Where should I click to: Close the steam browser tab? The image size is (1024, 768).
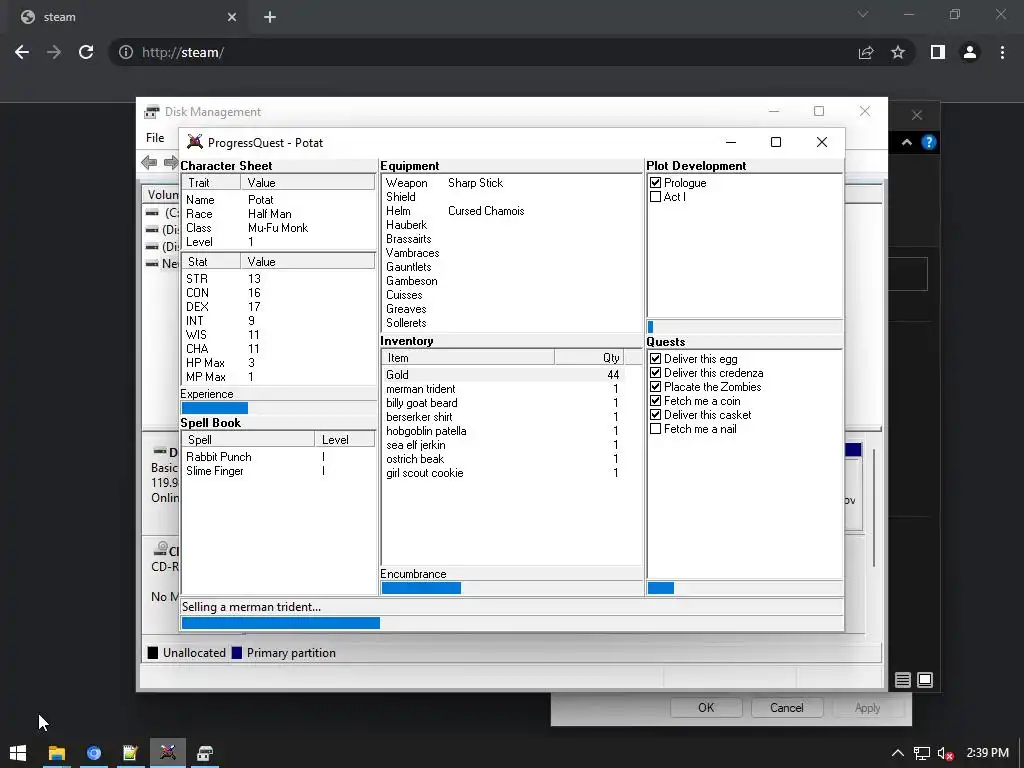(232, 17)
